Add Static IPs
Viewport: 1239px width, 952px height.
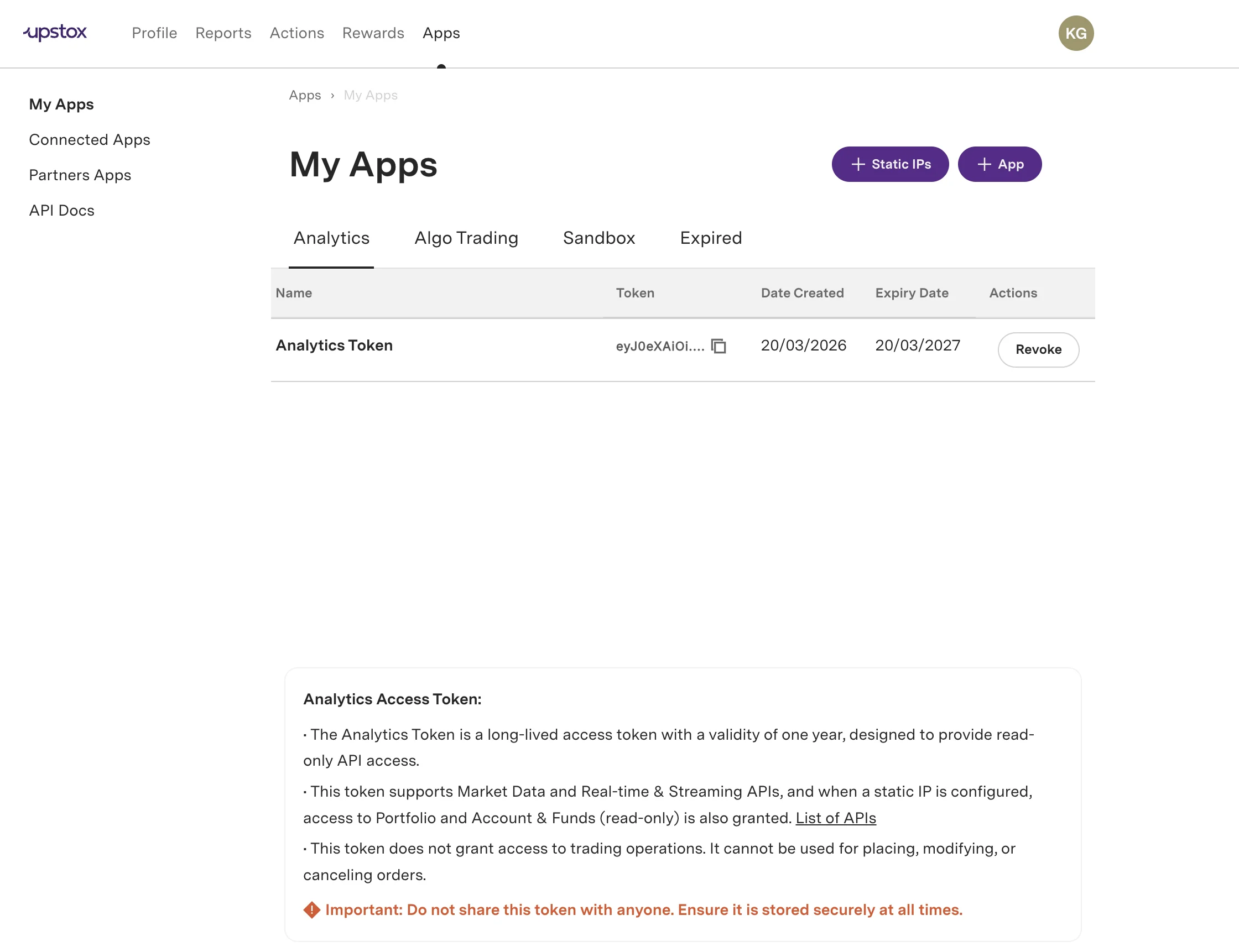pyautogui.click(x=890, y=164)
